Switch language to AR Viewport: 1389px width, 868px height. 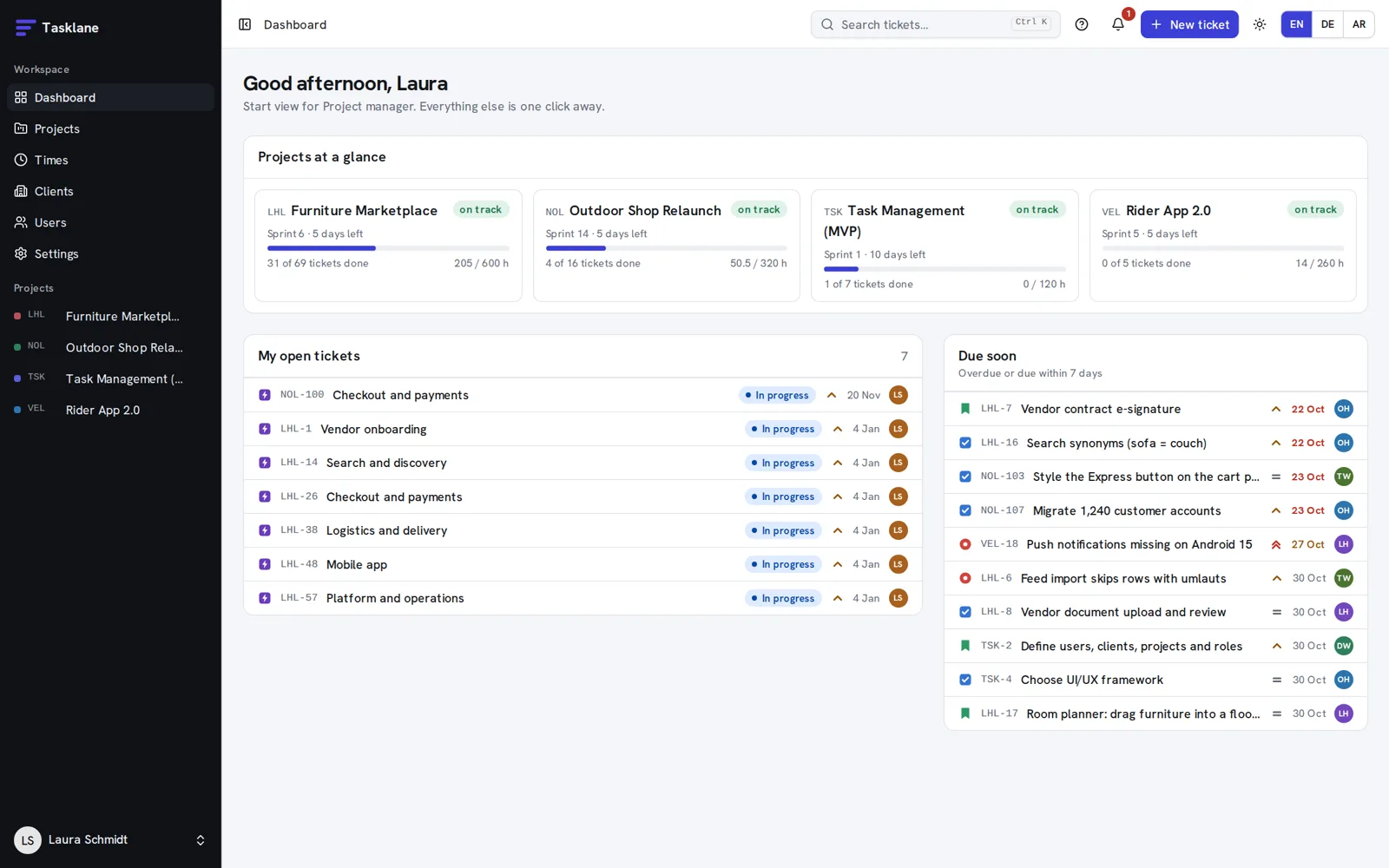click(1359, 24)
